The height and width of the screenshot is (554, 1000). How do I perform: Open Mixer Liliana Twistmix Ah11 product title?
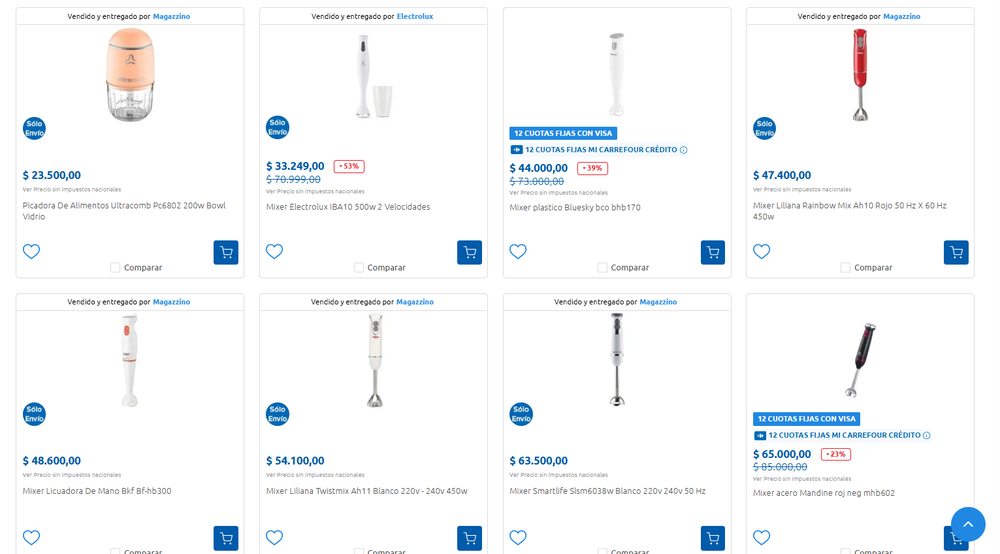366,491
